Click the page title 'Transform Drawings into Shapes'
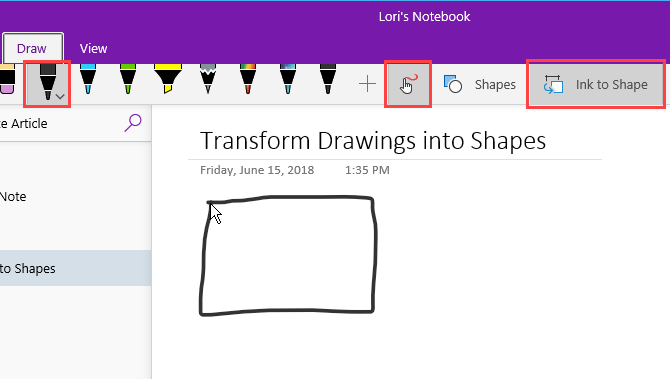This screenshot has height=379, width=670. [x=373, y=141]
